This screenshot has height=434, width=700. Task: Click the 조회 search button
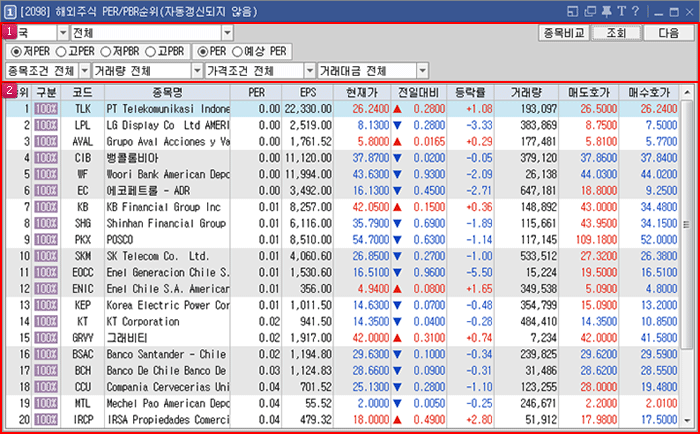617,33
